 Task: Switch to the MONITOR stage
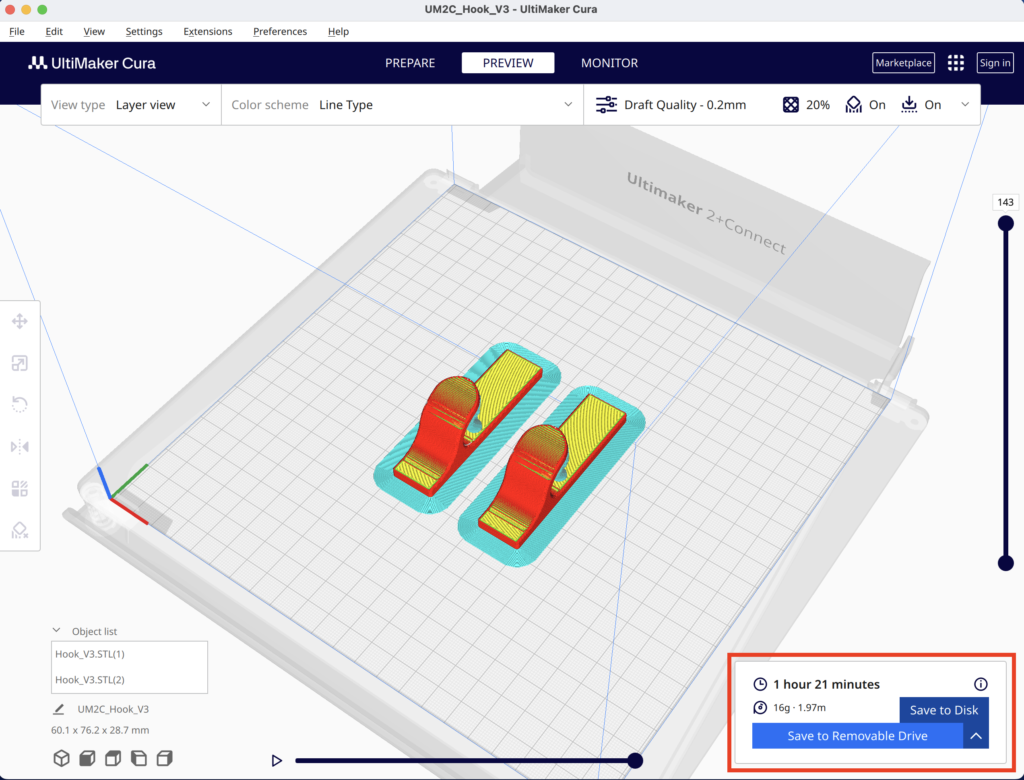609,63
